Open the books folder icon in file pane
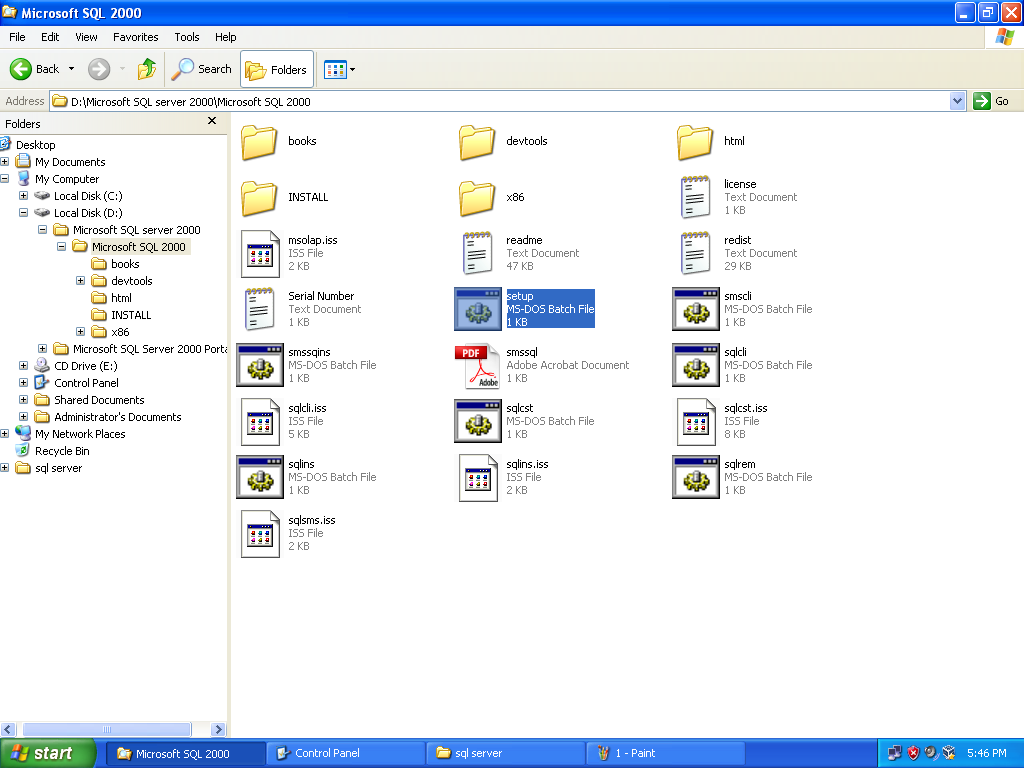Image resolution: width=1024 pixels, height=768 pixels. [x=259, y=142]
